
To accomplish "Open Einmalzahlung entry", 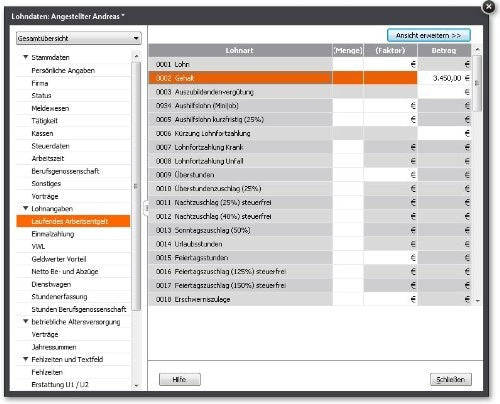I will coord(73,234).
